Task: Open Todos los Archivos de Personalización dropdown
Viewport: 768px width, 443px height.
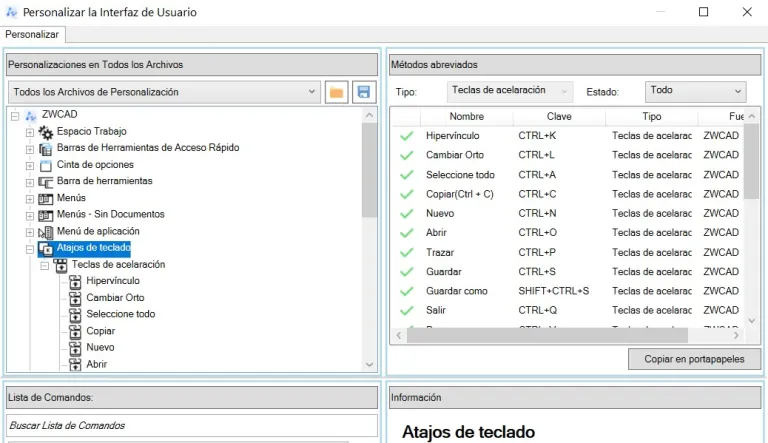Action: click(x=165, y=92)
